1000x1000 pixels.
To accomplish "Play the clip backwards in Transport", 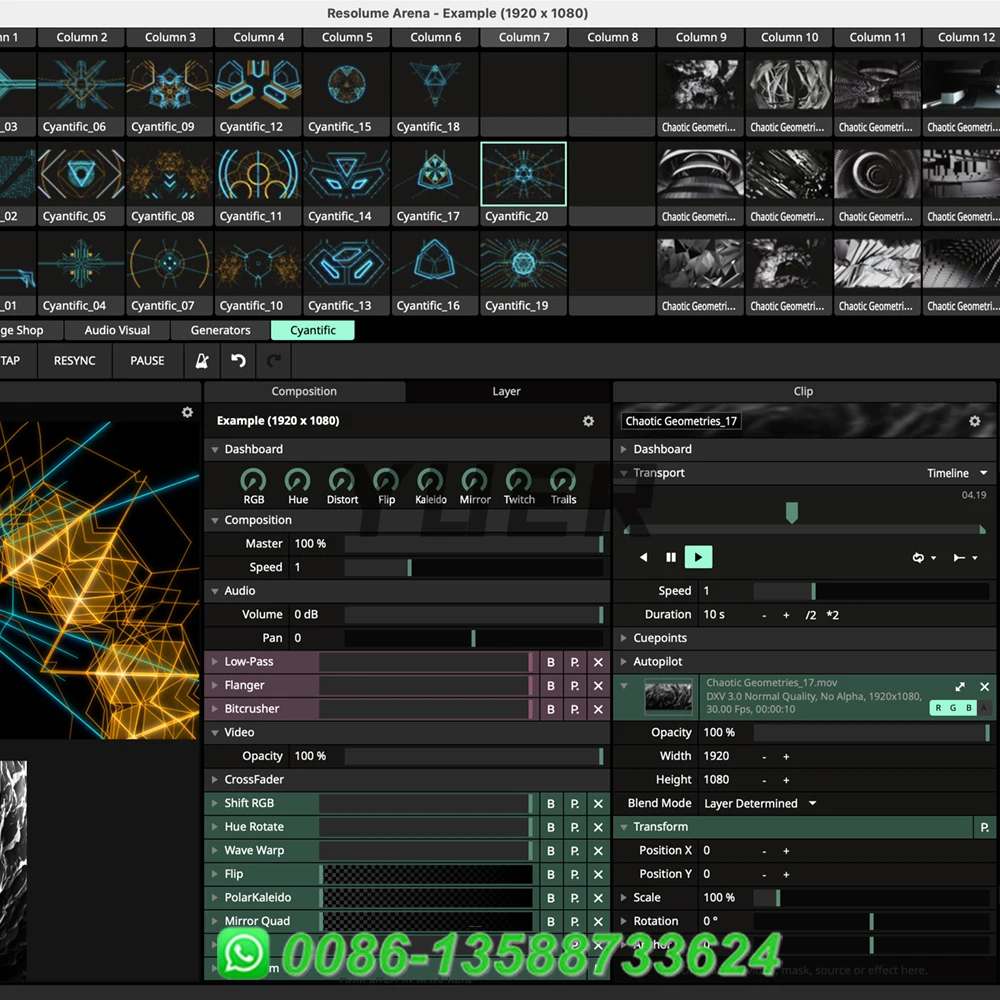I will [x=643, y=558].
